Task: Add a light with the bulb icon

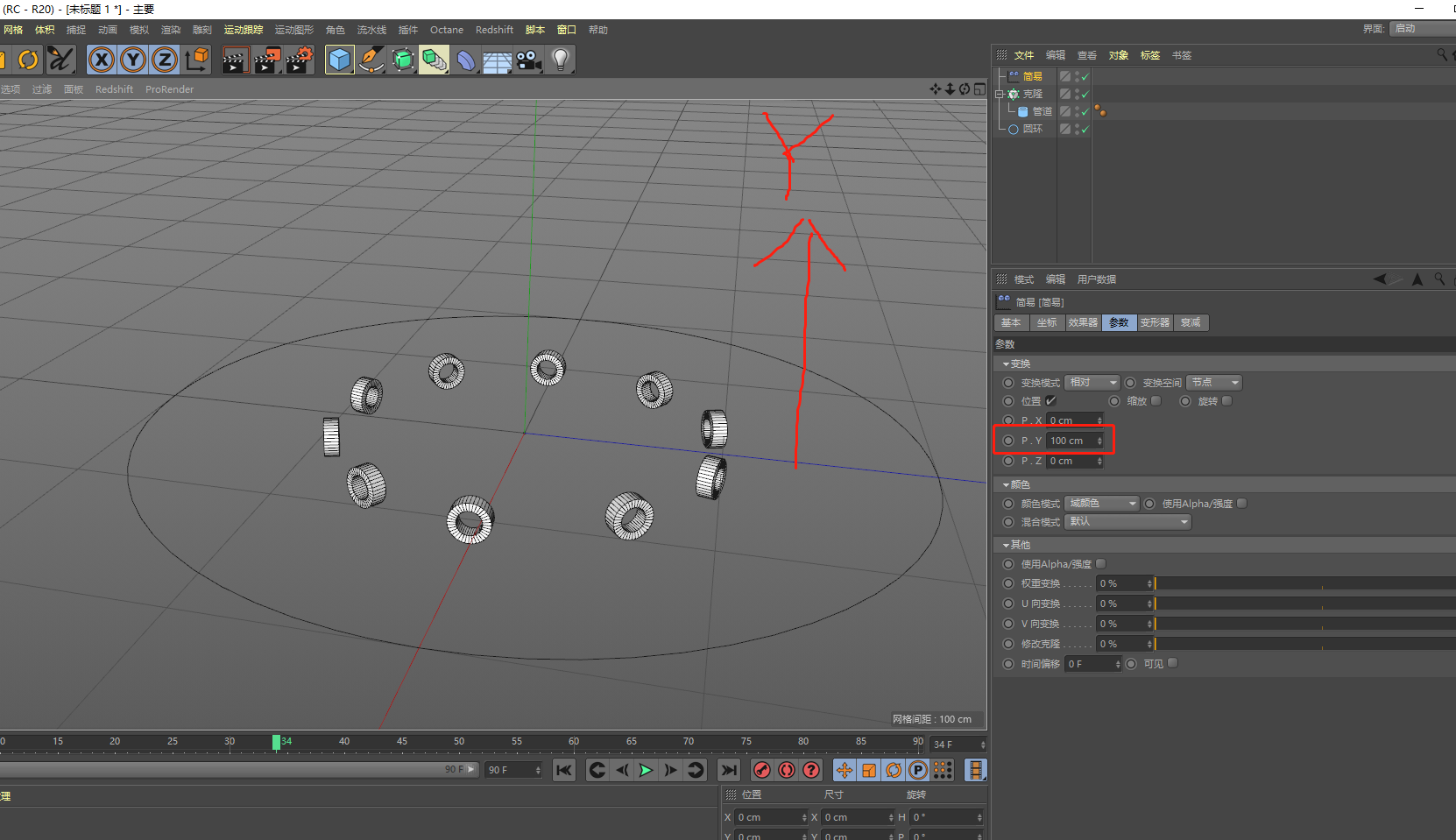Action: pos(561,60)
